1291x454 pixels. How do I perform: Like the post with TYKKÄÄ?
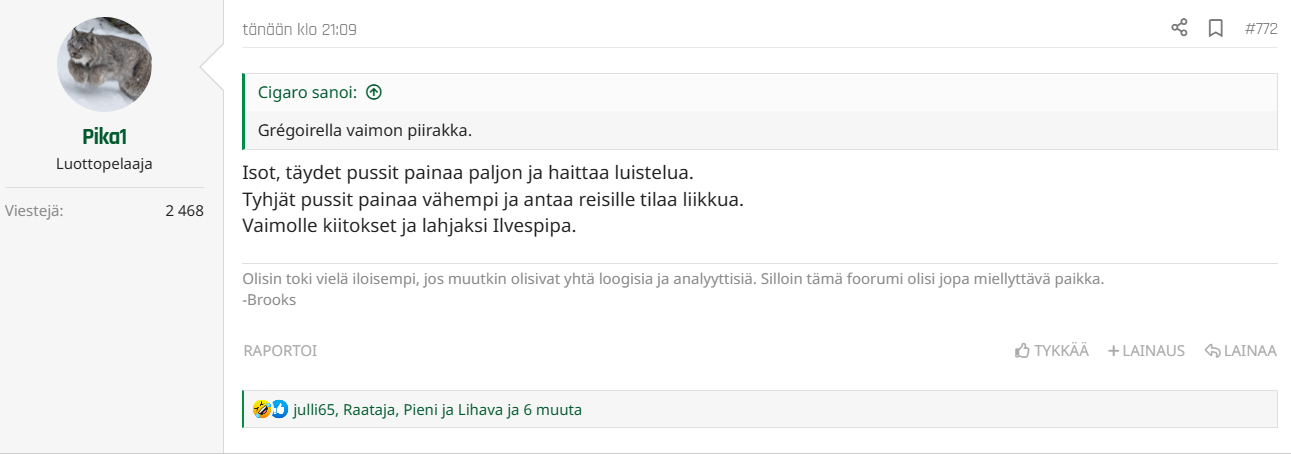click(1051, 351)
